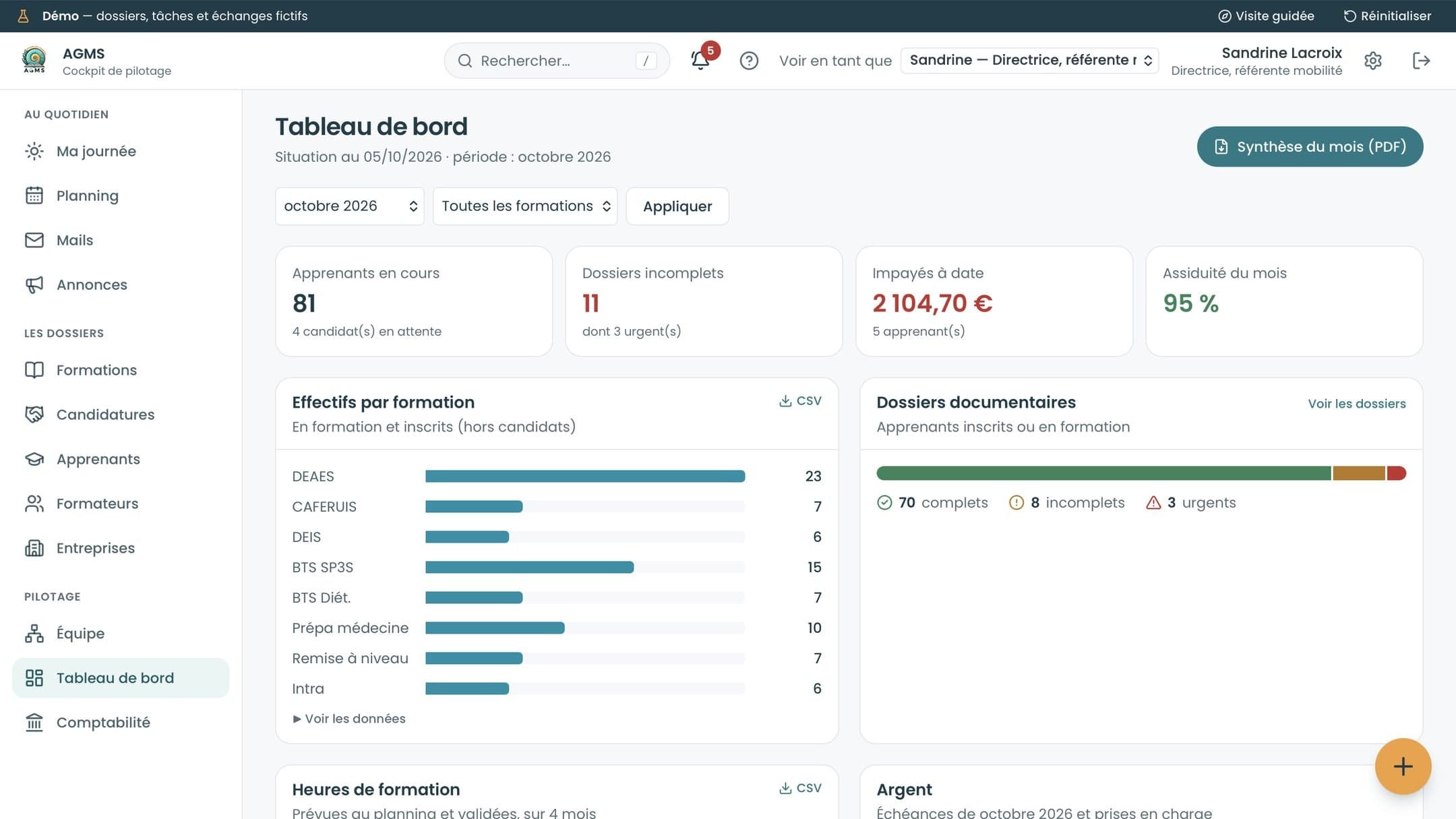Open the Voir en tant que role selector

point(1029,61)
